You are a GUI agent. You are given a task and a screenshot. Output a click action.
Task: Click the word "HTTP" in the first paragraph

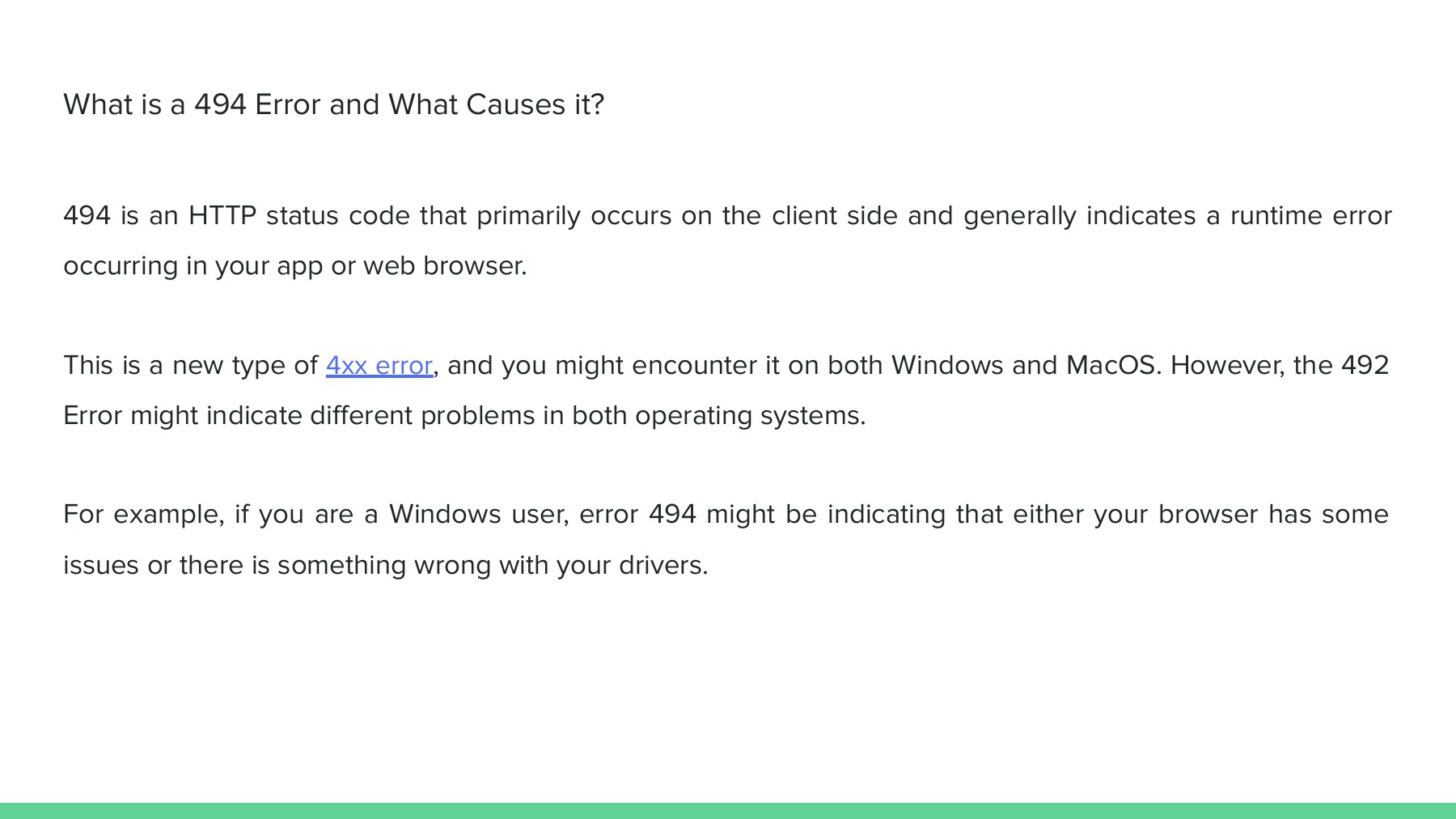222,216
